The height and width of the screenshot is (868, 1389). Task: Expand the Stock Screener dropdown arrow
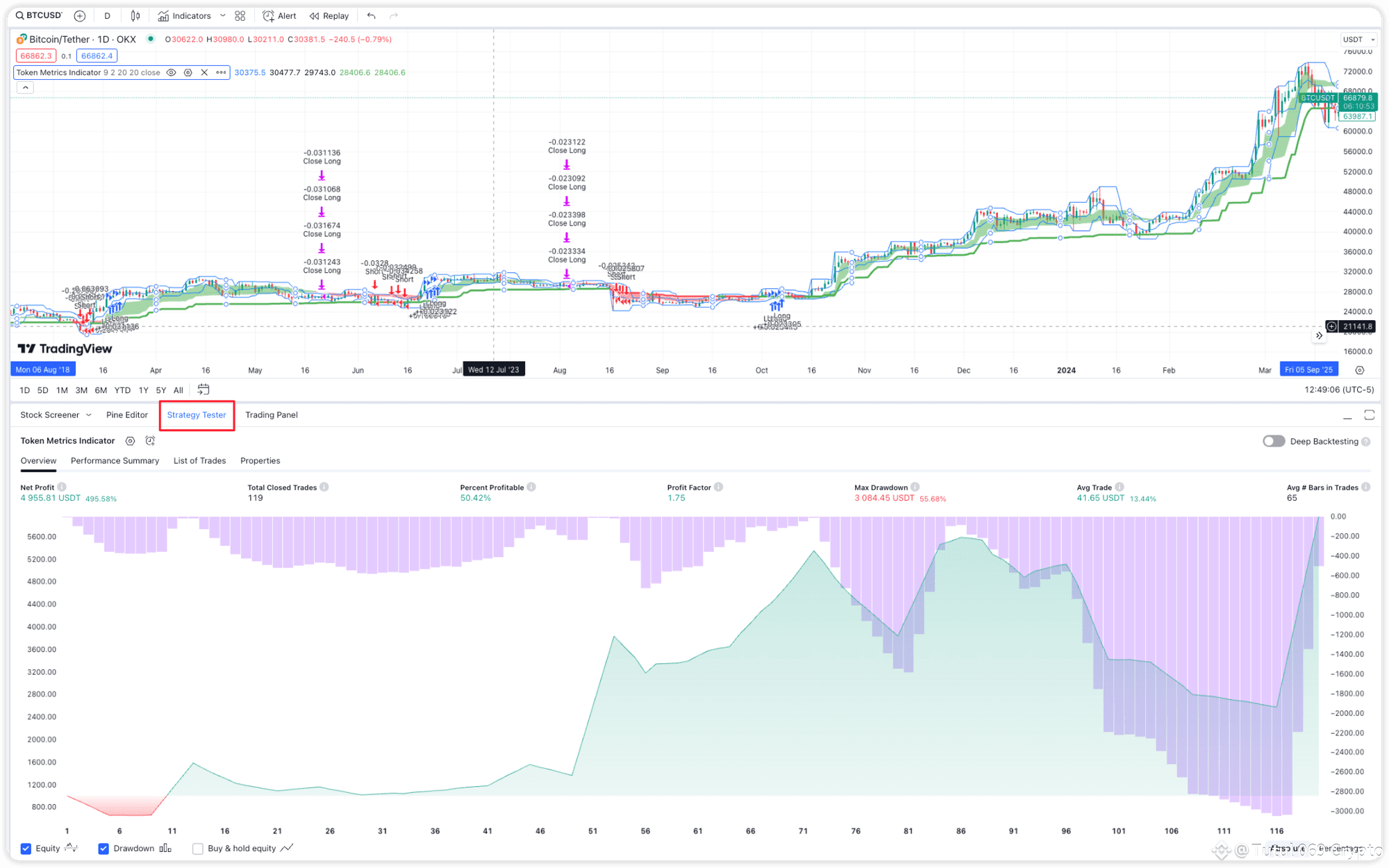tap(88, 415)
